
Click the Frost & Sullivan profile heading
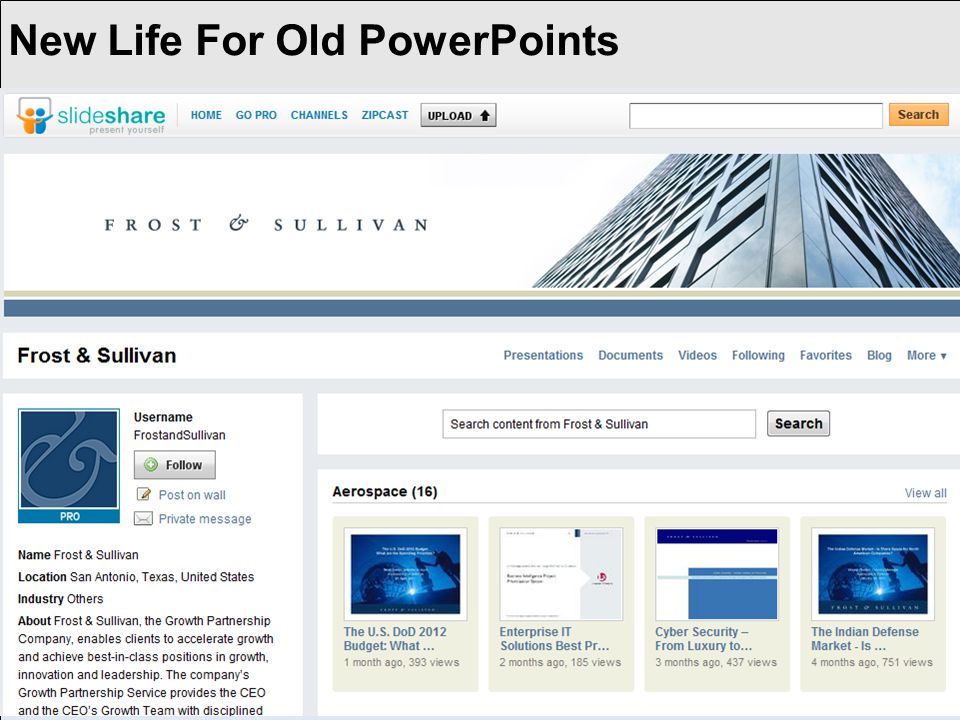click(97, 356)
